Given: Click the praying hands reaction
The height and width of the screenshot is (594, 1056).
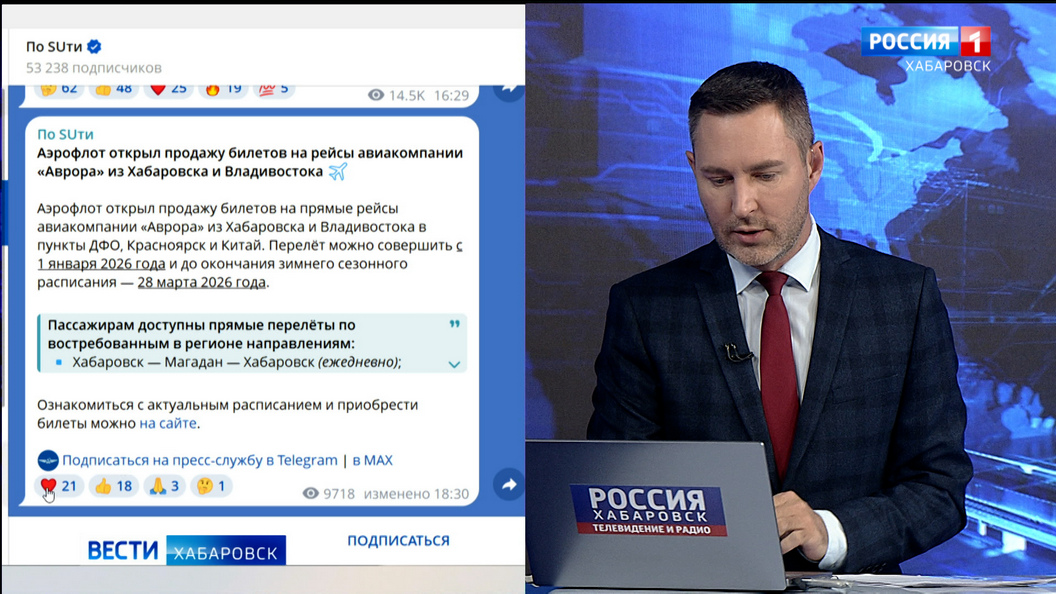Looking at the screenshot, I should coord(163,486).
